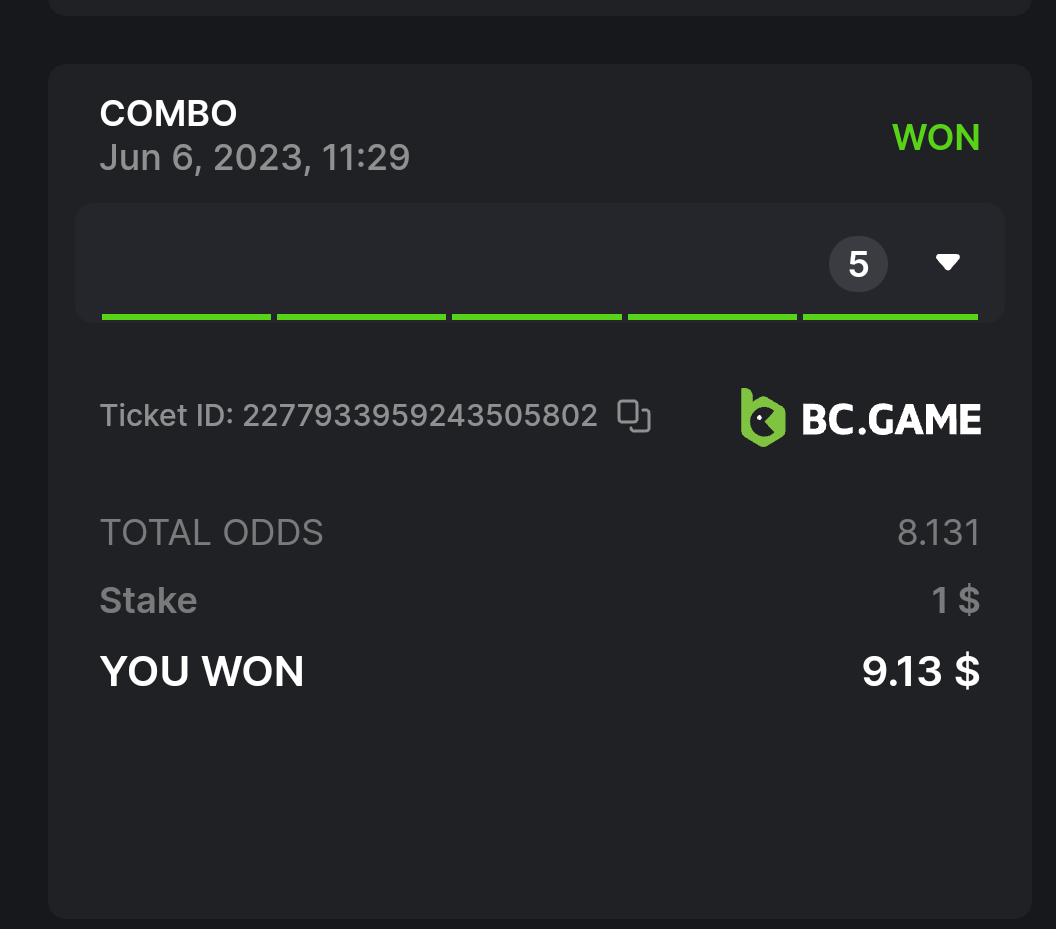Click the Jun 6, 2023, 11:29 date

pyautogui.click(x=254, y=158)
